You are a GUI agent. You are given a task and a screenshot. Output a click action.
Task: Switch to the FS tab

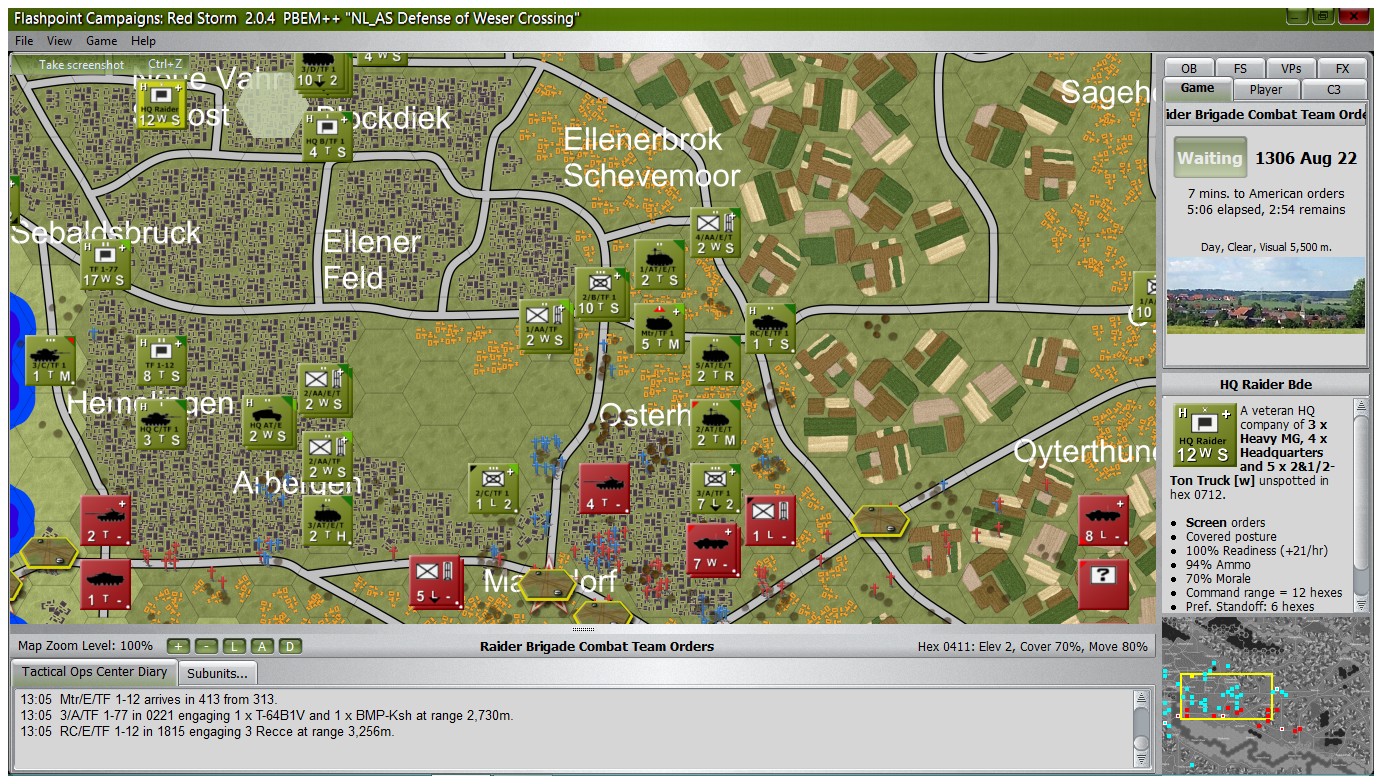pyautogui.click(x=1240, y=68)
